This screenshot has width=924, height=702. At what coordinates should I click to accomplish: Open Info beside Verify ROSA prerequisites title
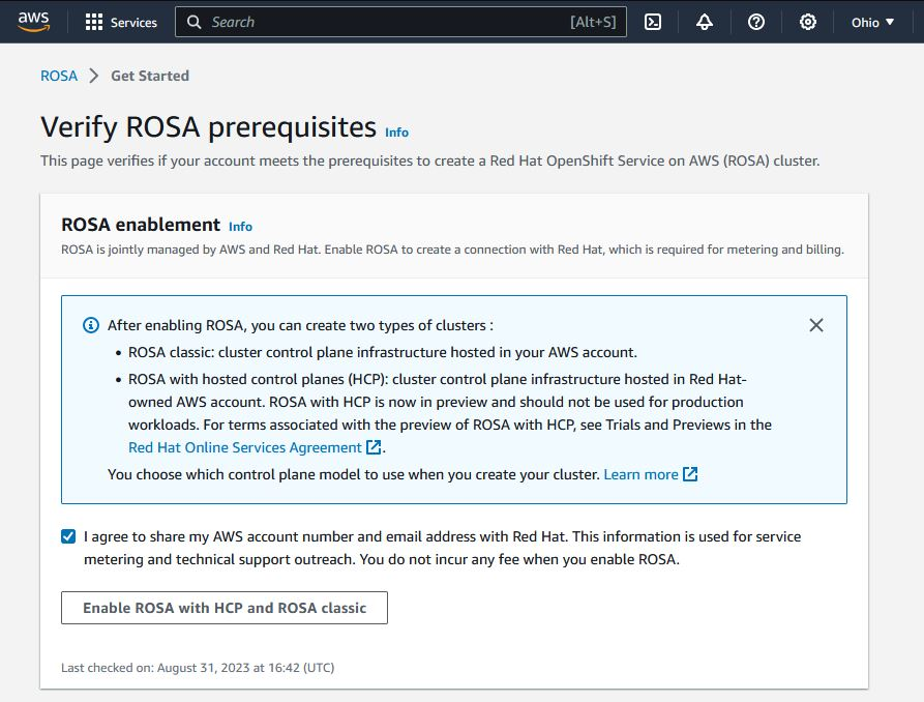tap(396, 132)
